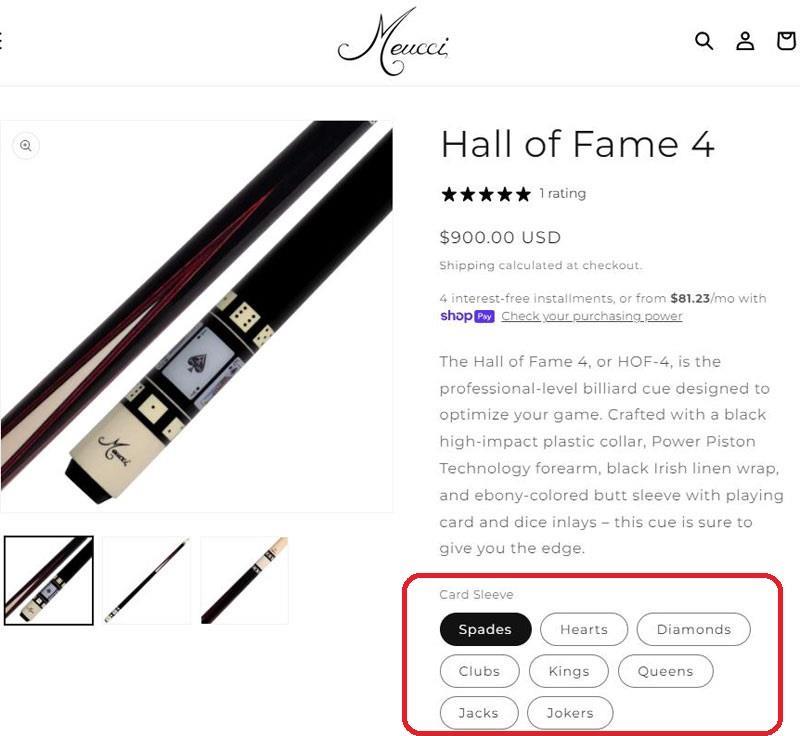
Task: Open the account login icon
Action: pos(745,41)
